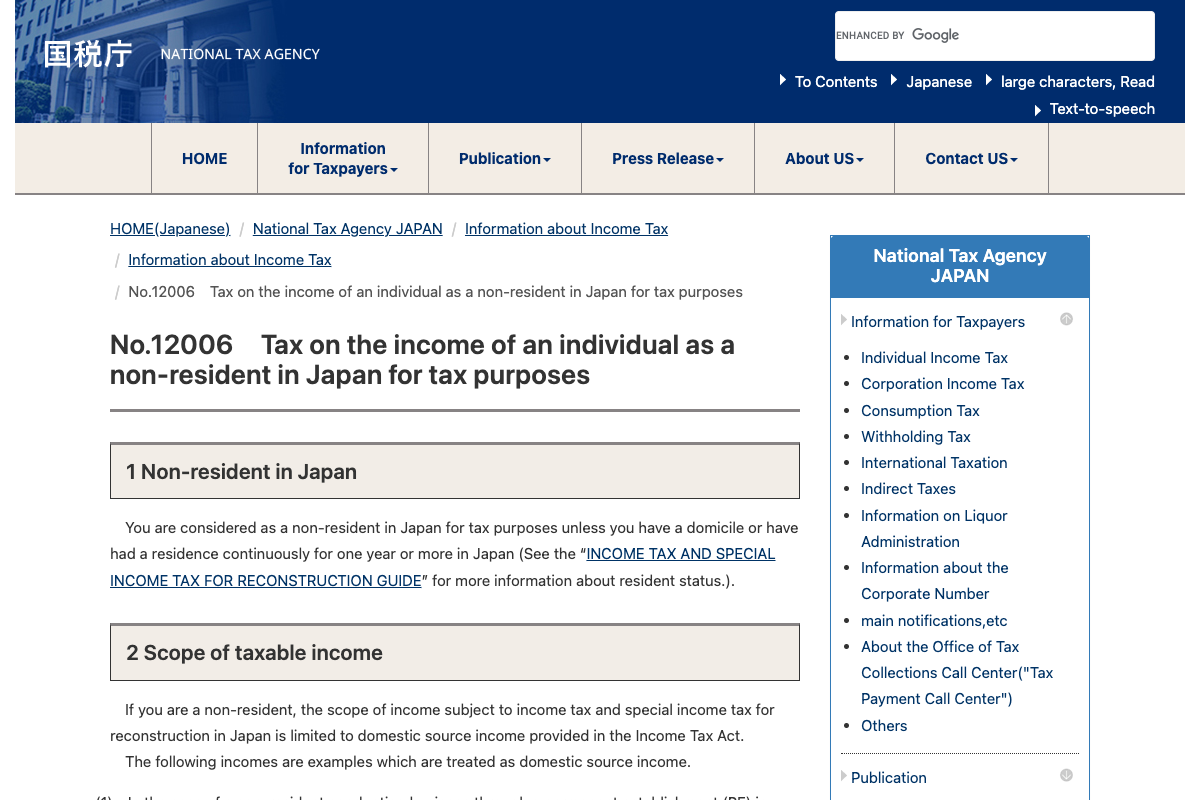This screenshot has width=1200, height=800.
Task: Open Individual Income Tax sidebar link
Action: (934, 358)
